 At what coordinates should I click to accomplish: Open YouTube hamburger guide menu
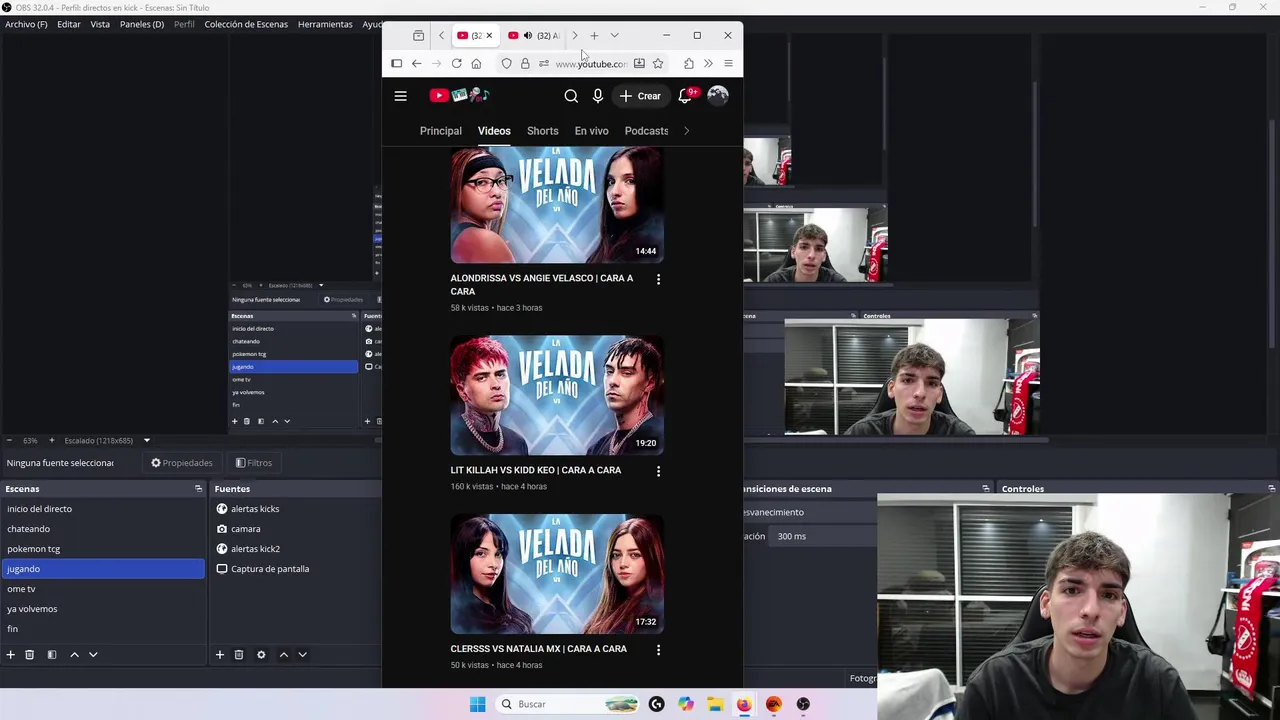[400, 96]
